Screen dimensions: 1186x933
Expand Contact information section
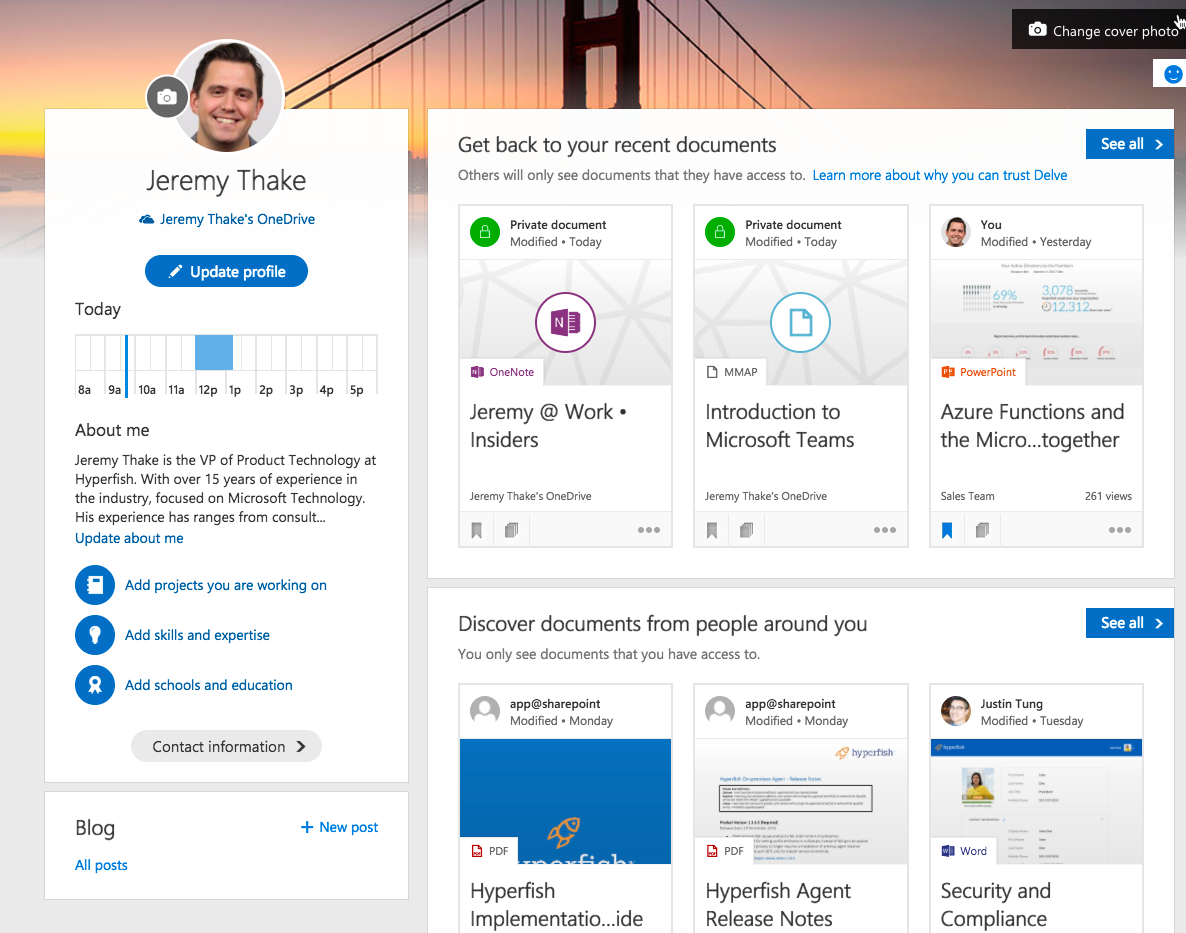click(227, 746)
